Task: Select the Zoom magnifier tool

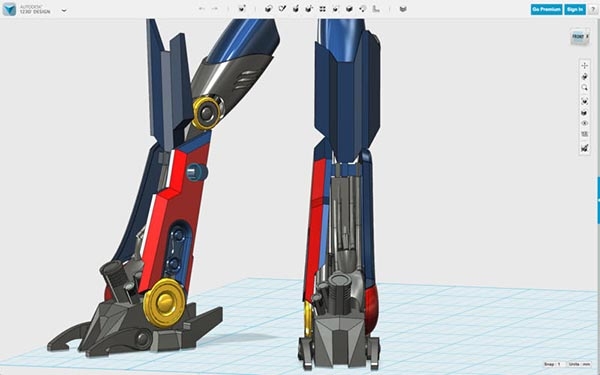Action: pyautogui.click(x=584, y=88)
